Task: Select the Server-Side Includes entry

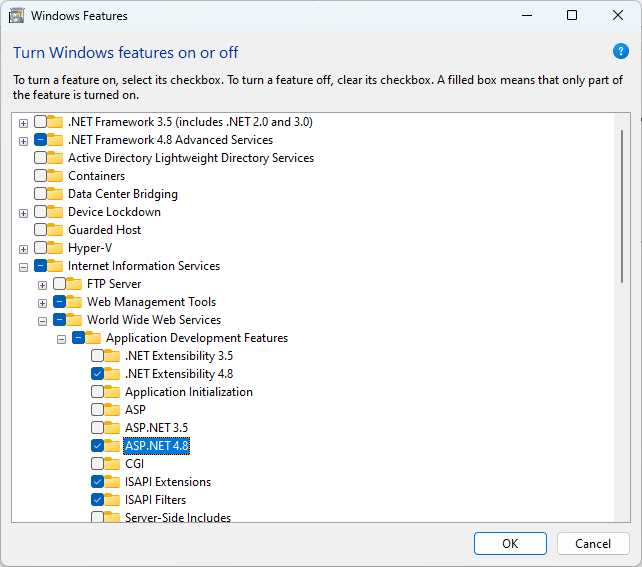Action: pos(177,517)
